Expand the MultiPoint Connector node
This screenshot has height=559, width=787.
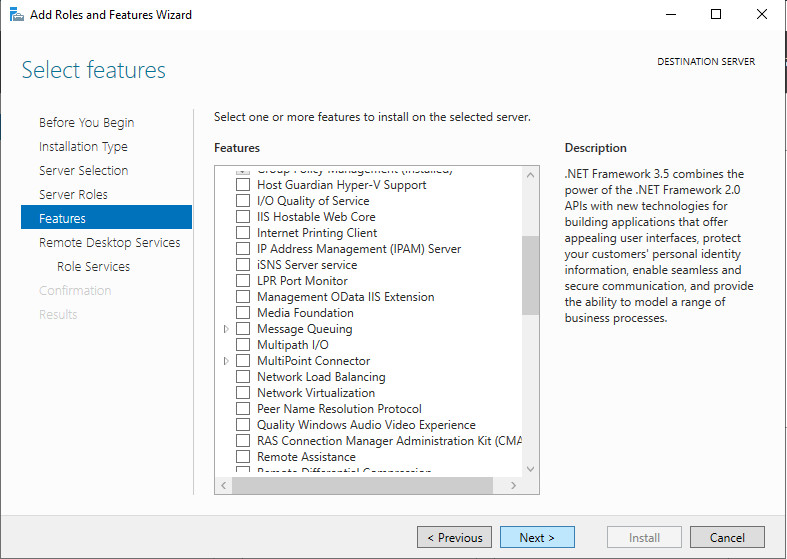coord(227,361)
